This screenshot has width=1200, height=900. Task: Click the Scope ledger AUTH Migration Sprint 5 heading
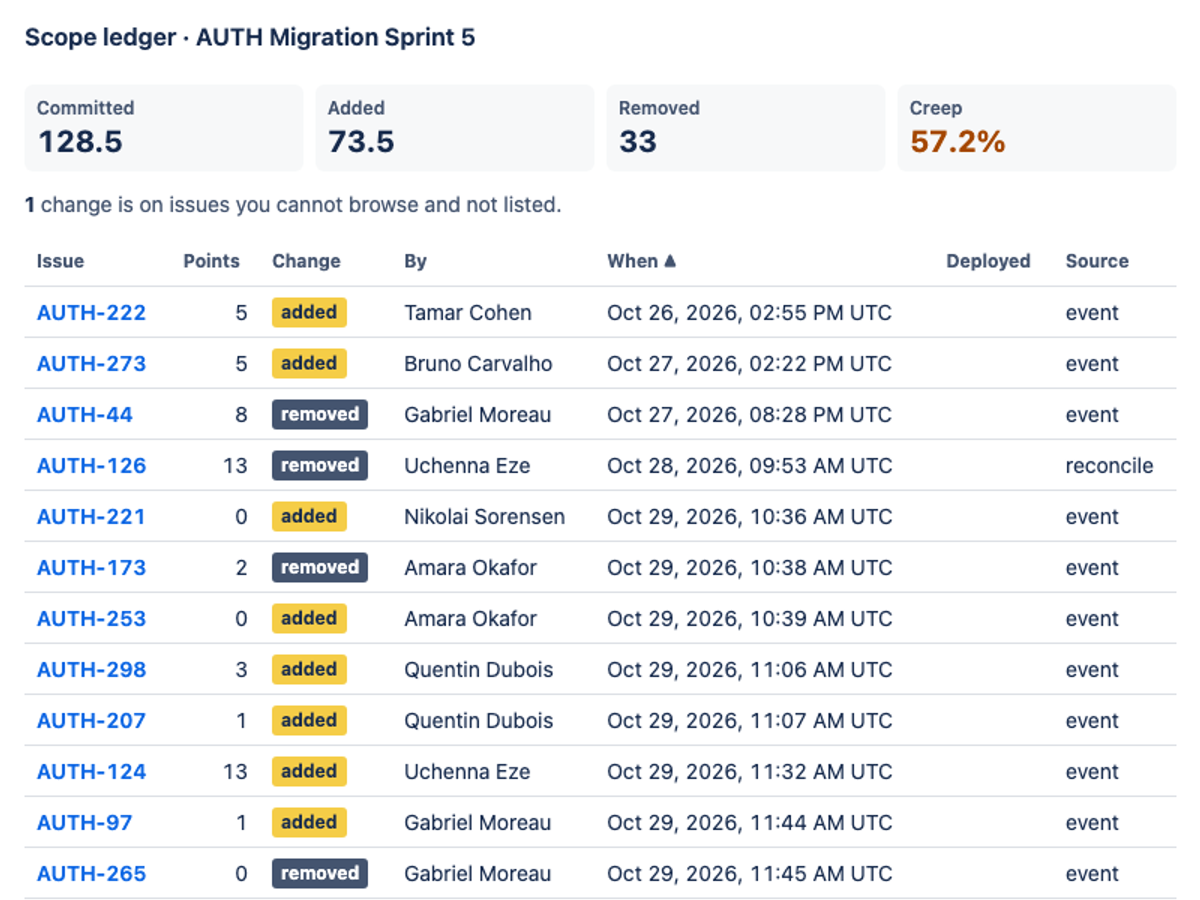(x=250, y=38)
